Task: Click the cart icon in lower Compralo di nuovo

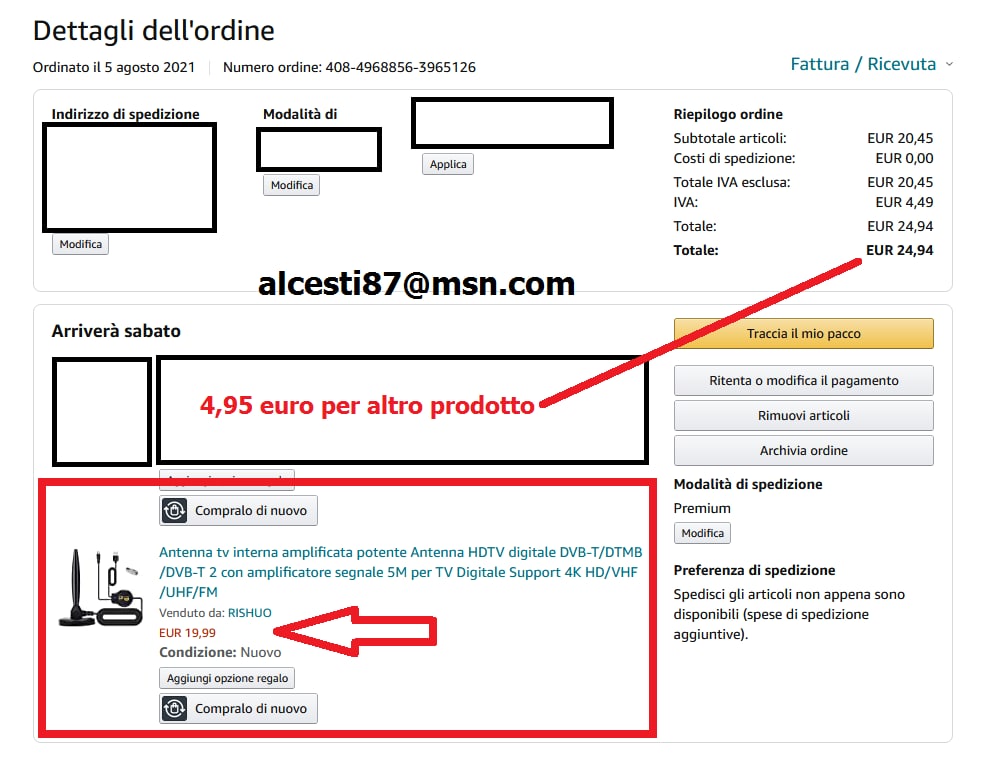Action: (x=174, y=708)
